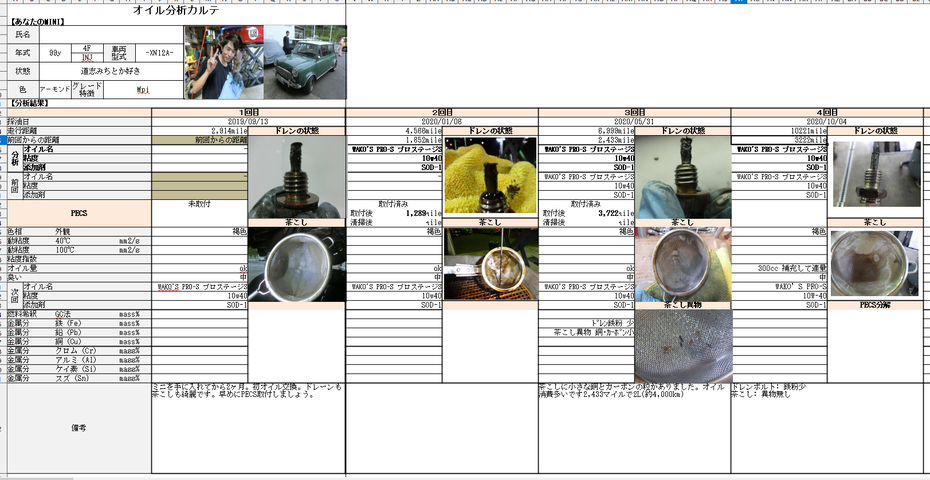Click the 走行距離 row label
930x480 pixels.
pos(79,131)
